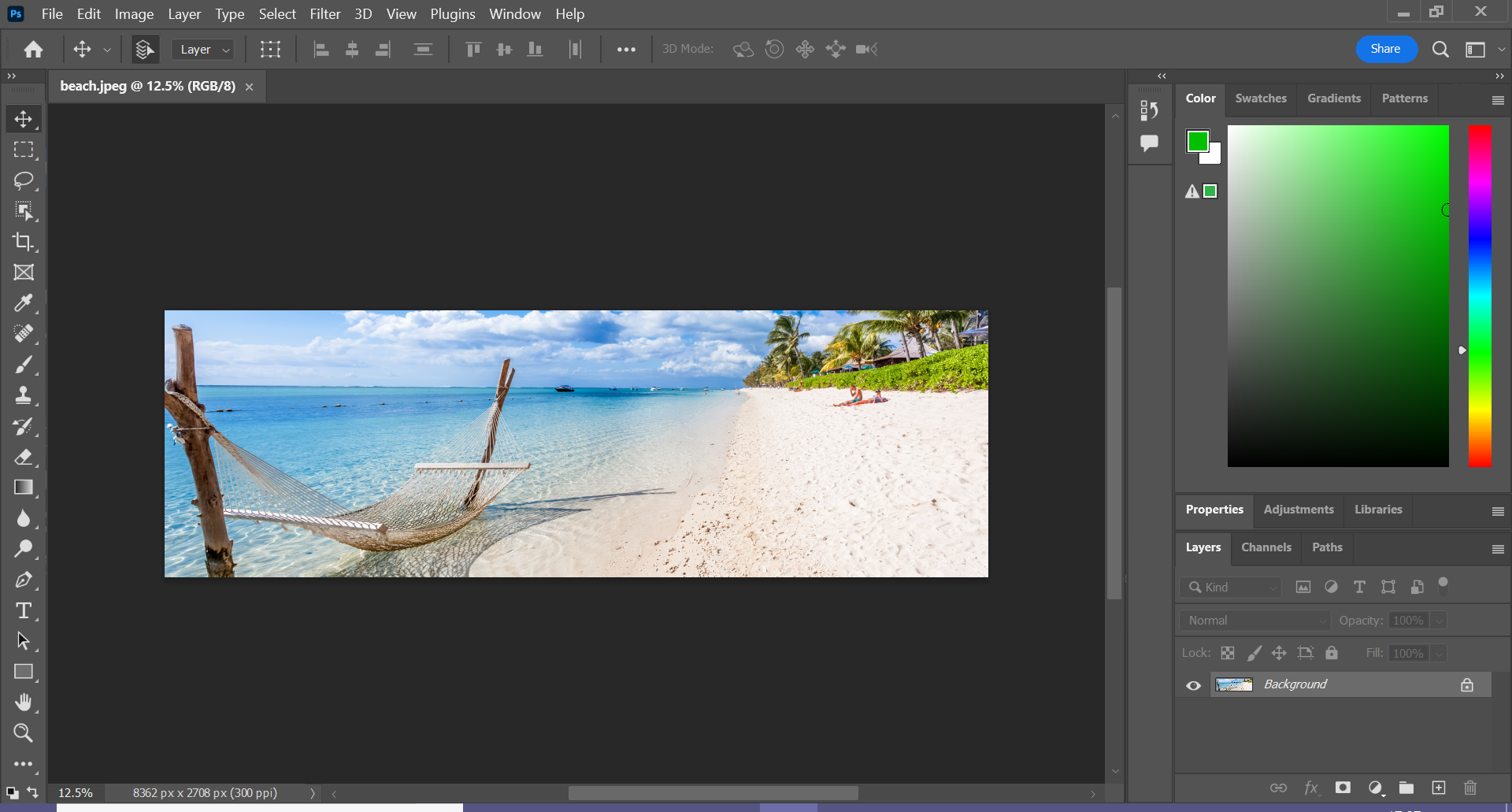
Task: Toggle Auto-Select layers icon
Action: tap(144, 50)
